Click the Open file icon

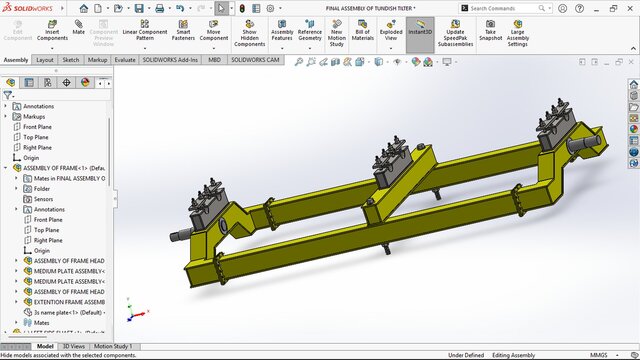coord(118,8)
